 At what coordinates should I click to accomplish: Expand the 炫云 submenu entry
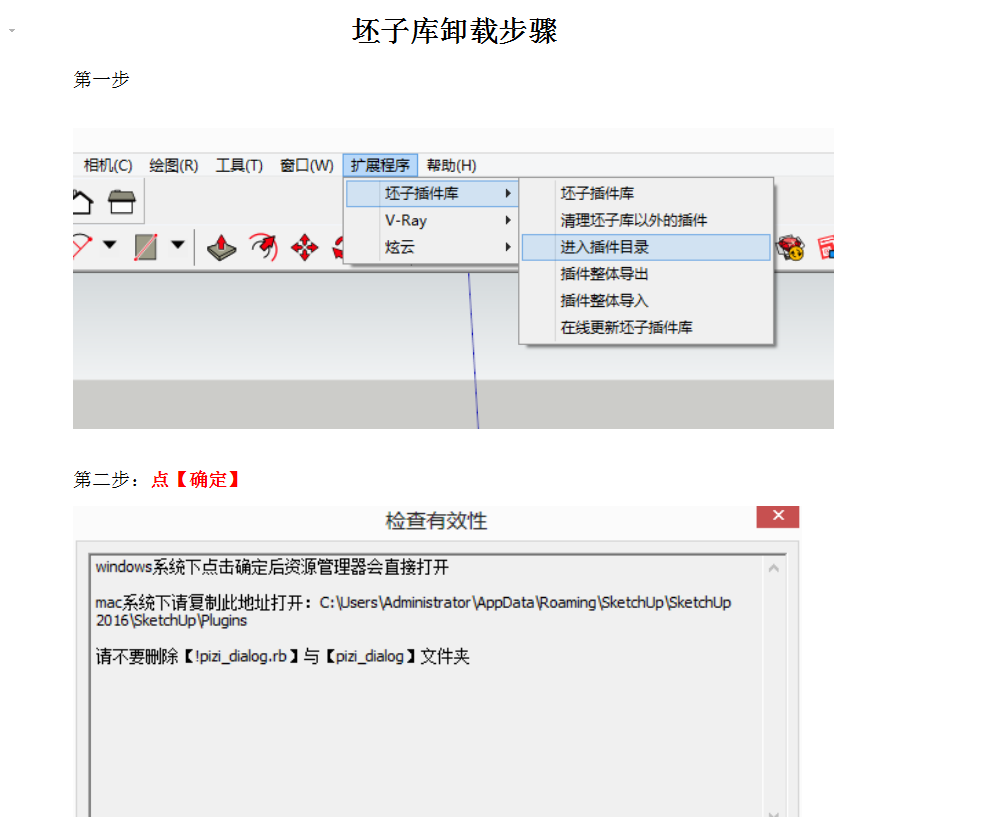point(432,247)
